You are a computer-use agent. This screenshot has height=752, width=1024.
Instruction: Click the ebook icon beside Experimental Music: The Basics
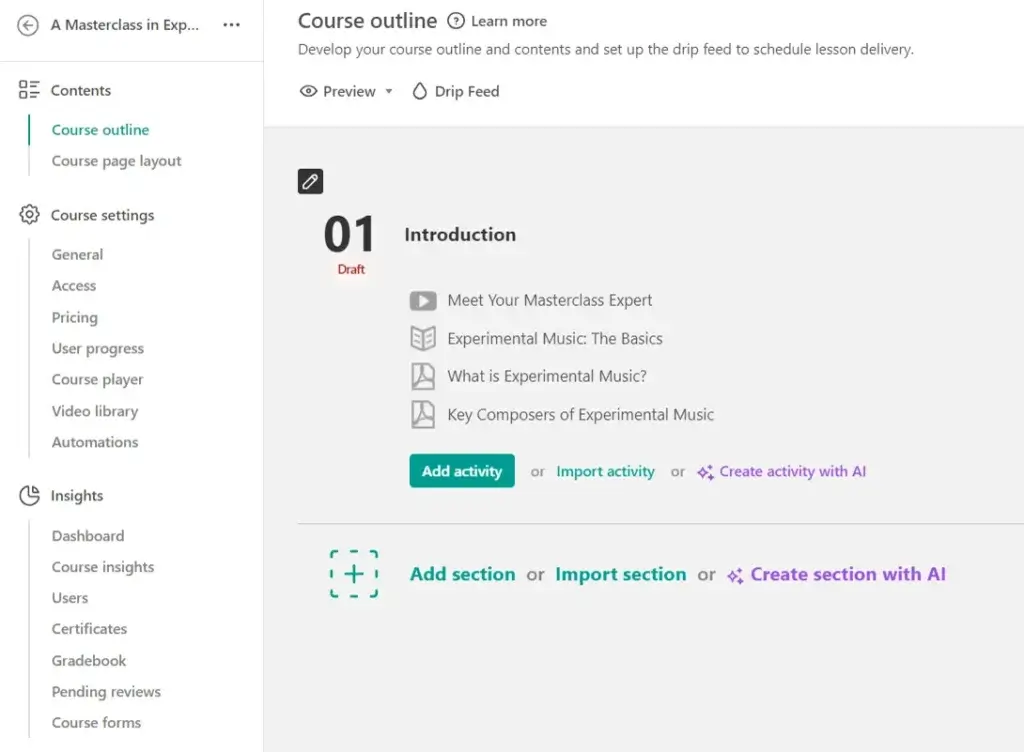[x=424, y=338]
